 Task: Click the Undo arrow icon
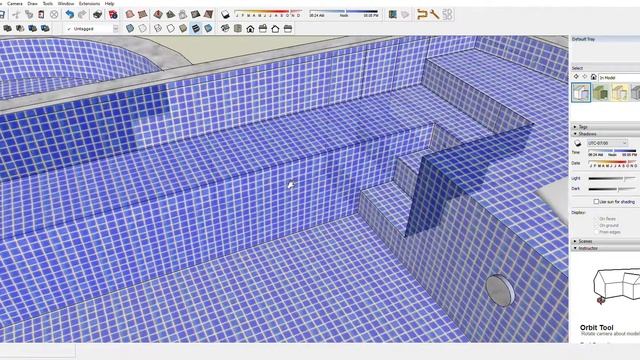pyautogui.click(x=70, y=15)
